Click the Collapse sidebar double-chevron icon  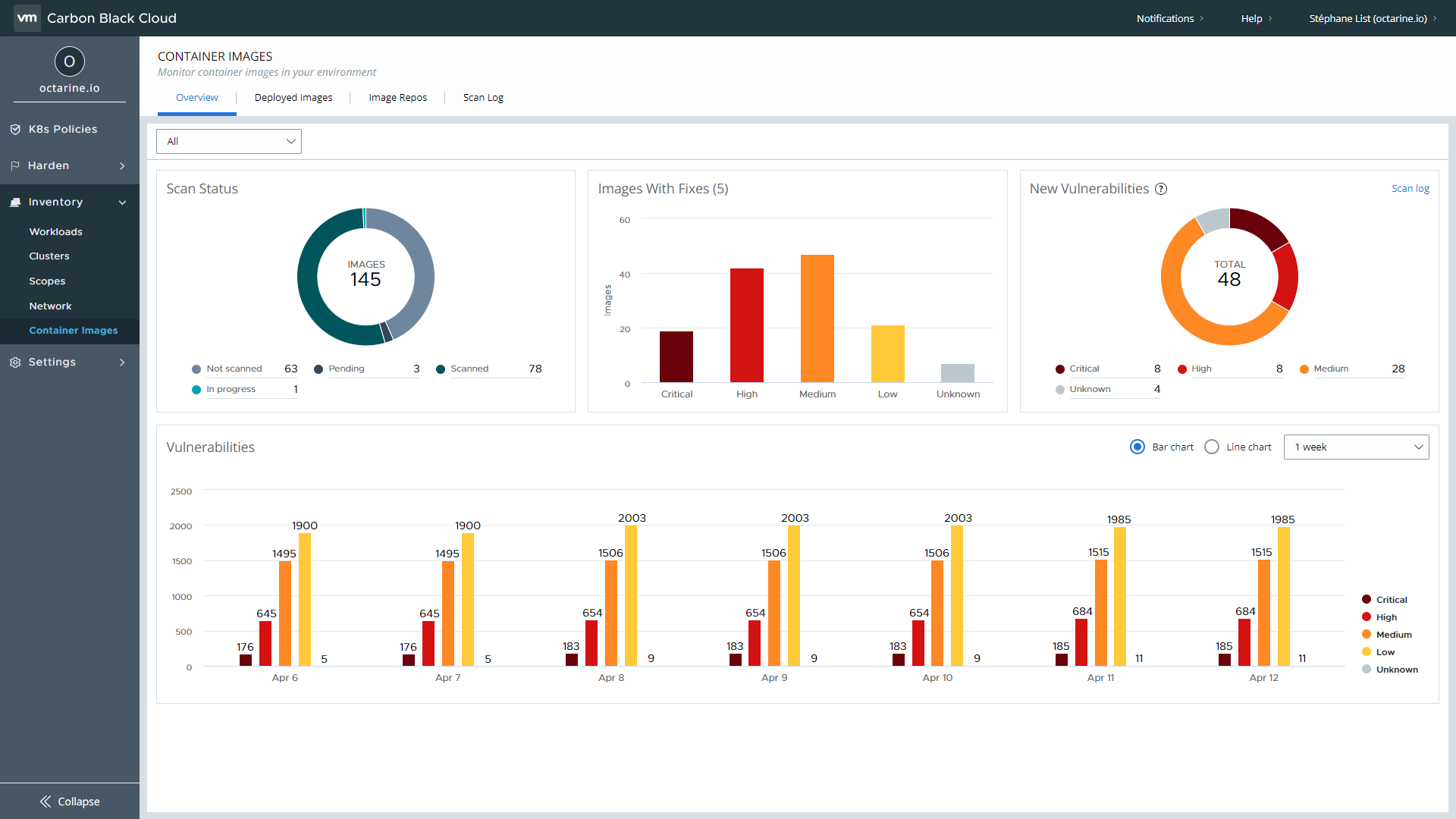point(45,802)
